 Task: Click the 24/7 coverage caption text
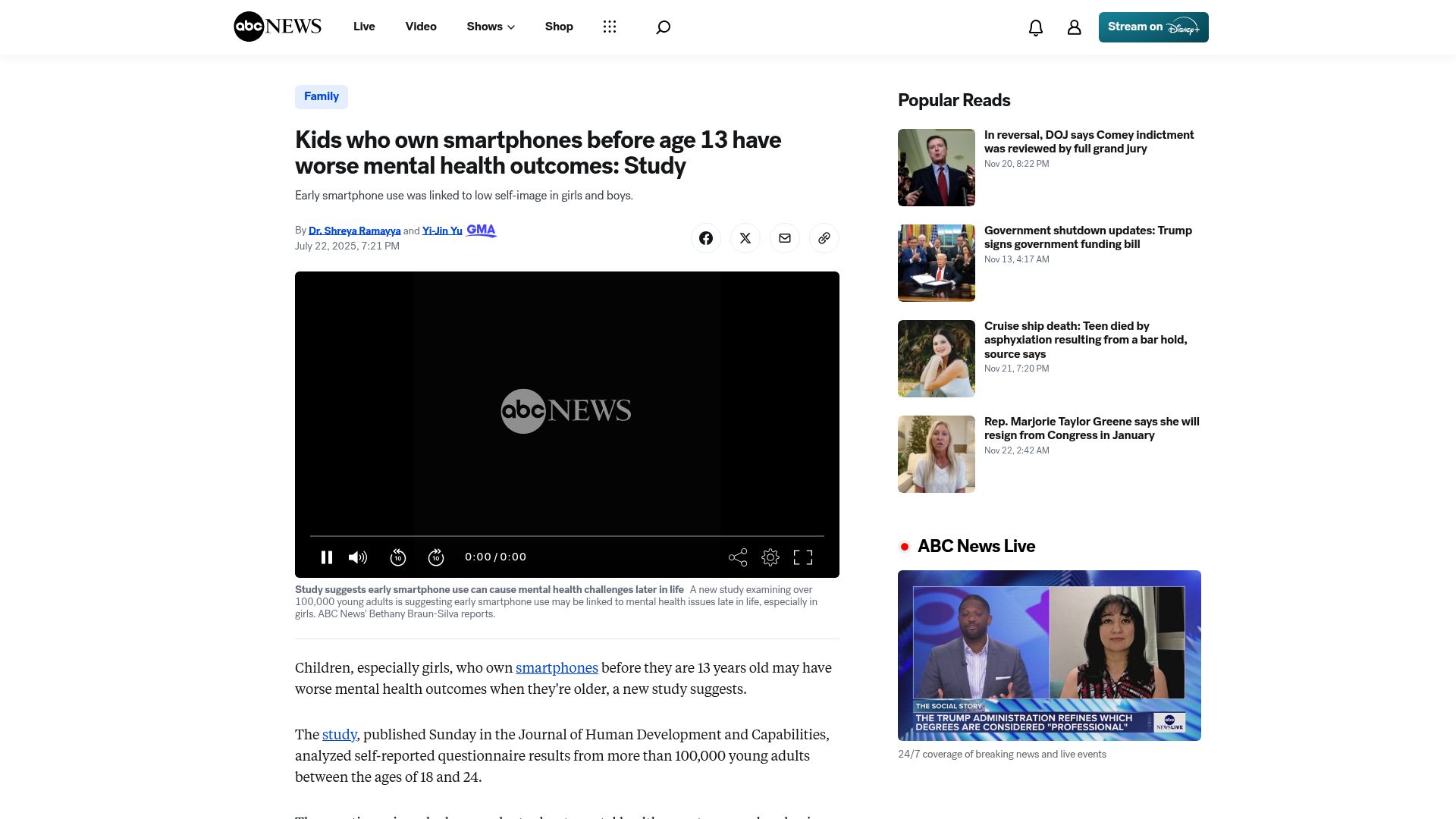(x=1002, y=755)
